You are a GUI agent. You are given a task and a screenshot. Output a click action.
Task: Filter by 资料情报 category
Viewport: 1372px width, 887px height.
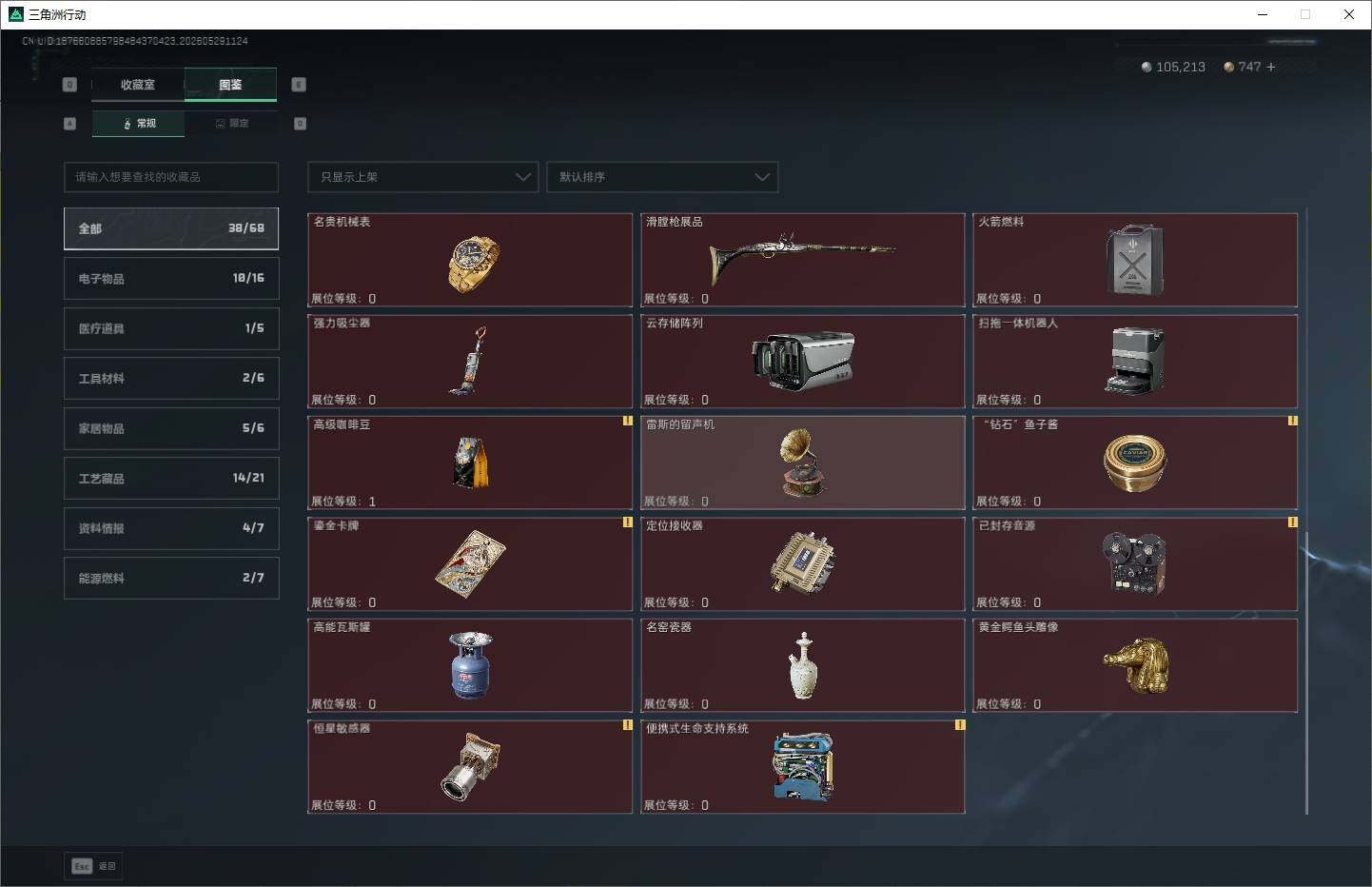(x=171, y=528)
